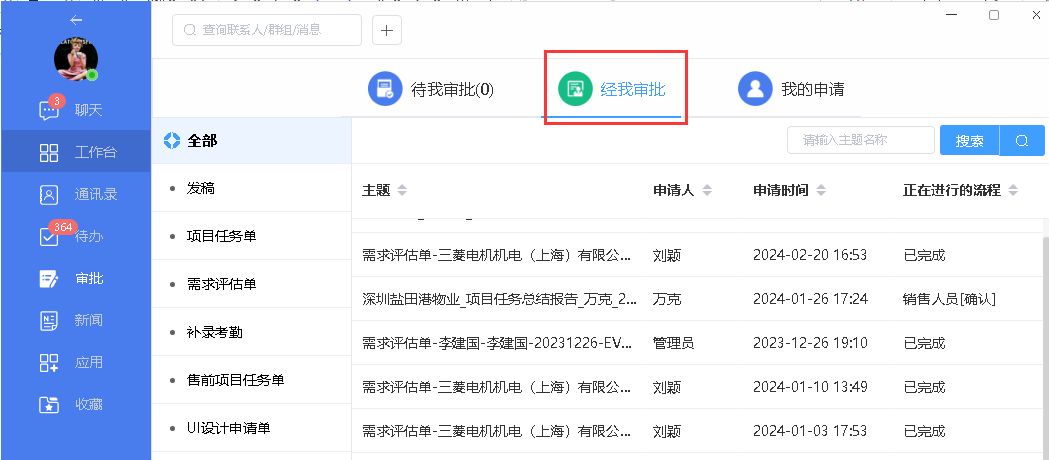The width and height of the screenshot is (1049, 460).
Task: Select 需求评估单 category in list
Action: click(222, 284)
